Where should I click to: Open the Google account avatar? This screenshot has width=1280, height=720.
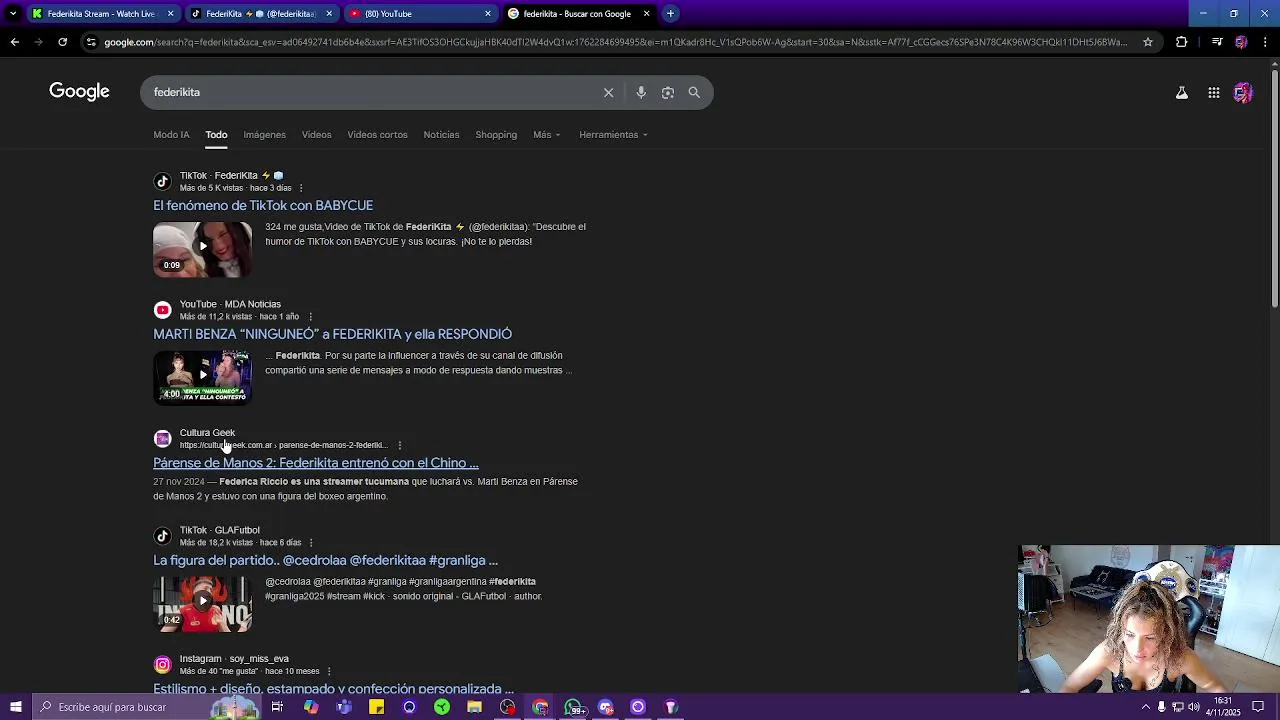click(1243, 92)
